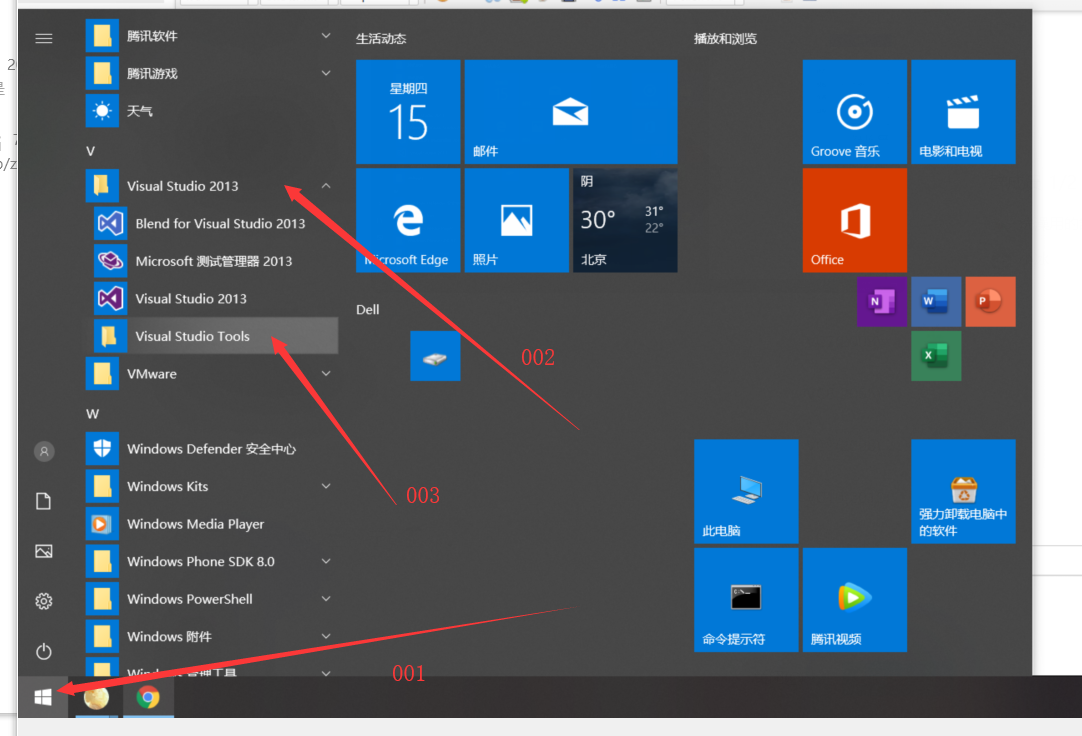Click the W letter index header
Viewport: 1082px width, 736px height.
pos(92,414)
